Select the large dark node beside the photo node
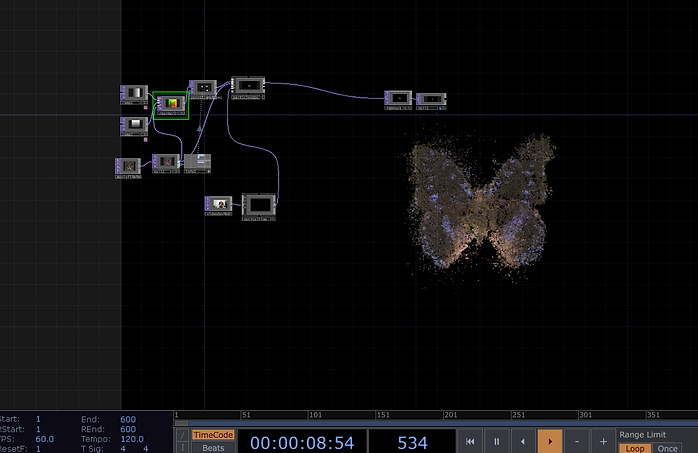The image size is (698, 453). pos(259,207)
